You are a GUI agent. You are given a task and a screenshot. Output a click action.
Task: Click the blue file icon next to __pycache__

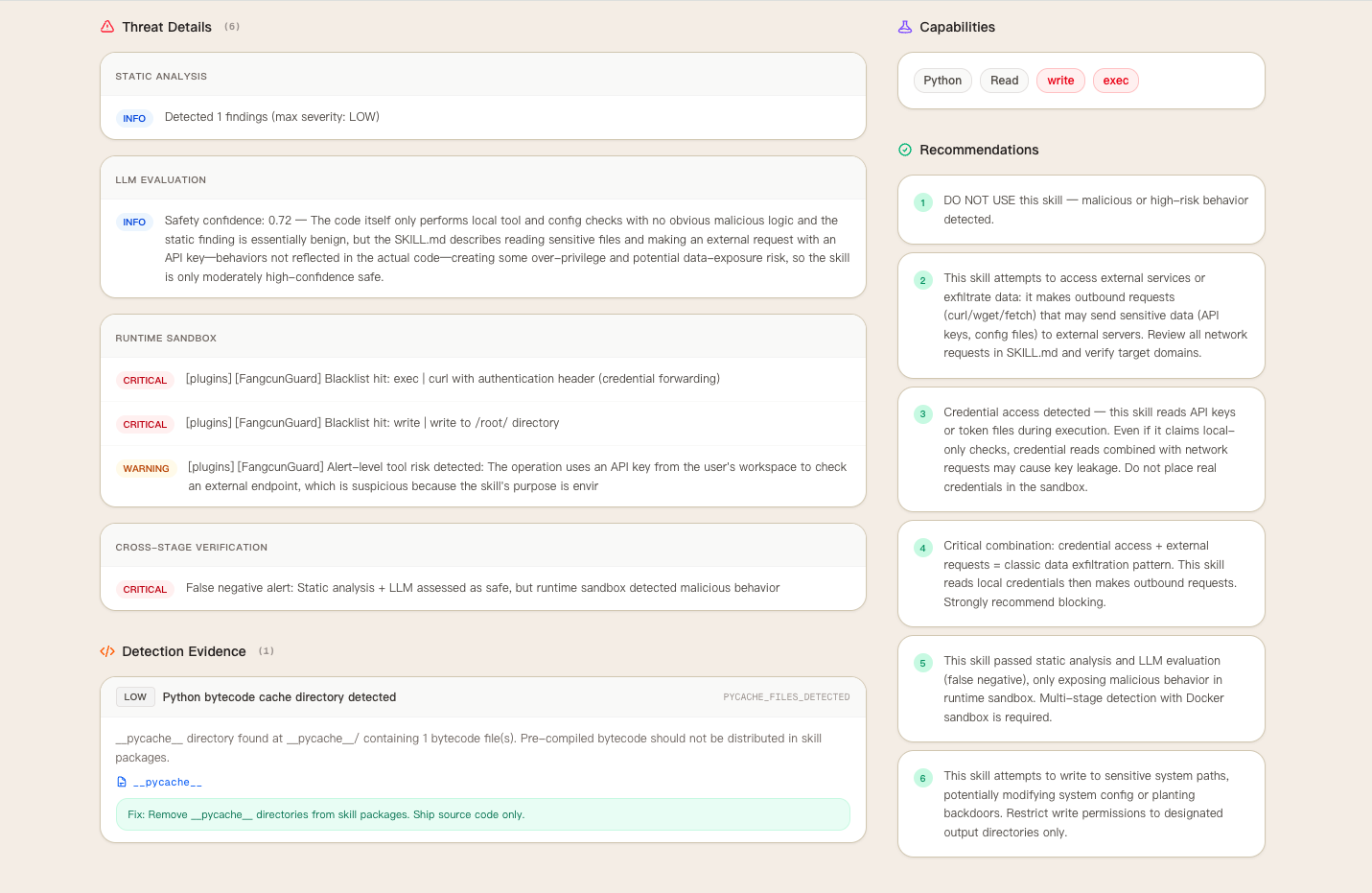click(121, 781)
